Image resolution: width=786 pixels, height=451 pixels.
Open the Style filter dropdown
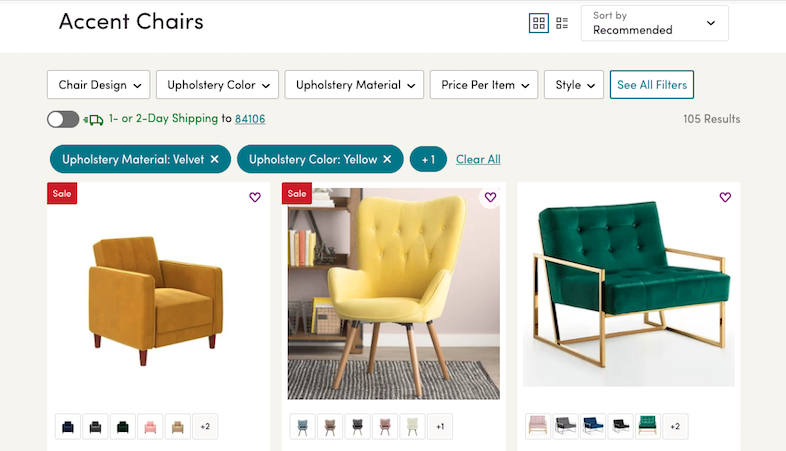pyautogui.click(x=574, y=85)
